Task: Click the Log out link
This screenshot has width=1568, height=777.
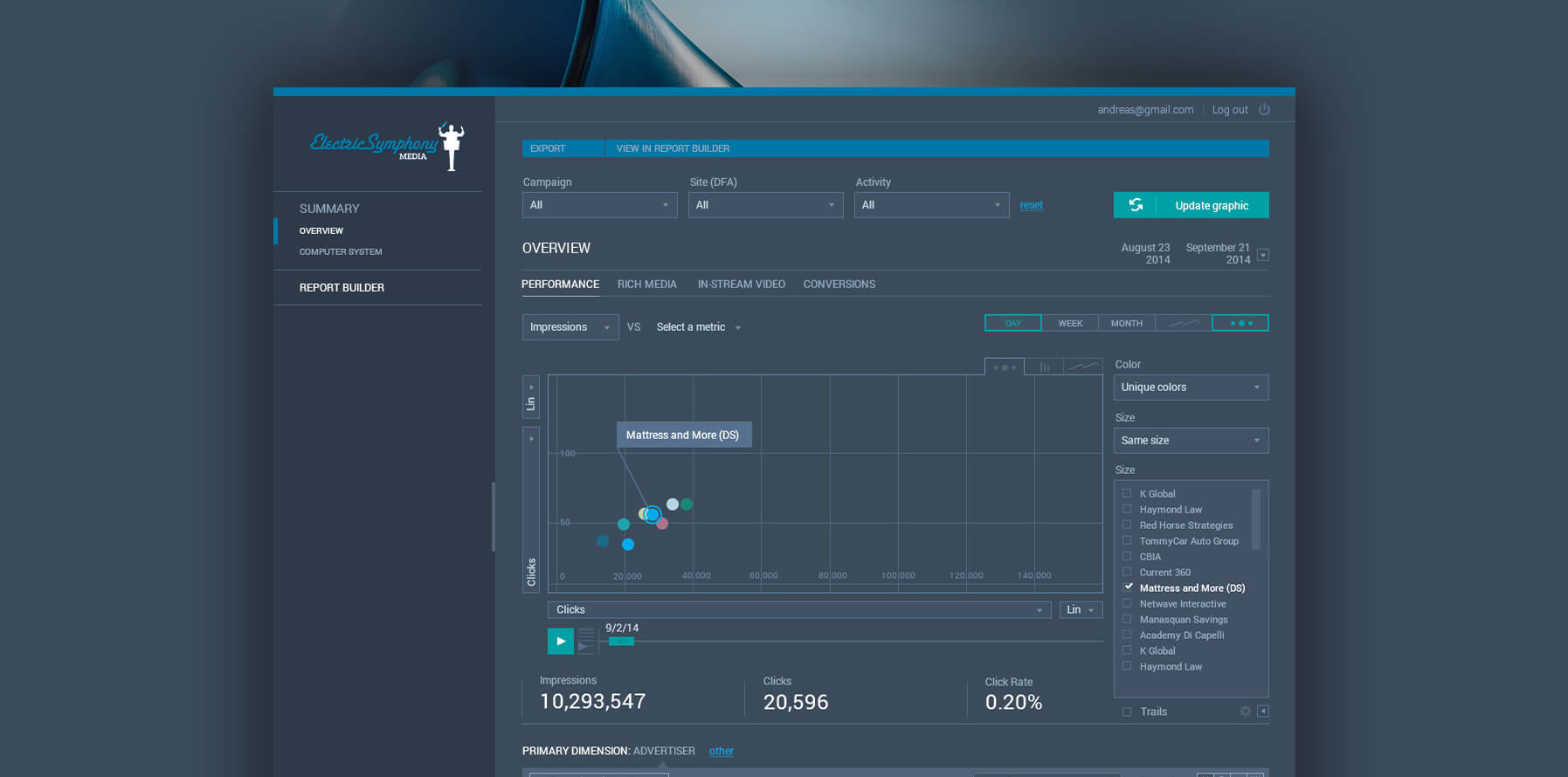Action: pos(1230,110)
